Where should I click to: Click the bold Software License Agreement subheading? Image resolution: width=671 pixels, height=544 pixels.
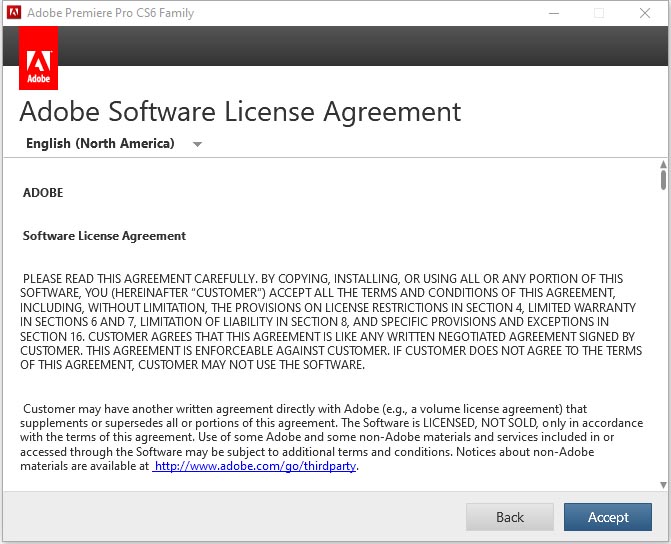pos(104,236)
